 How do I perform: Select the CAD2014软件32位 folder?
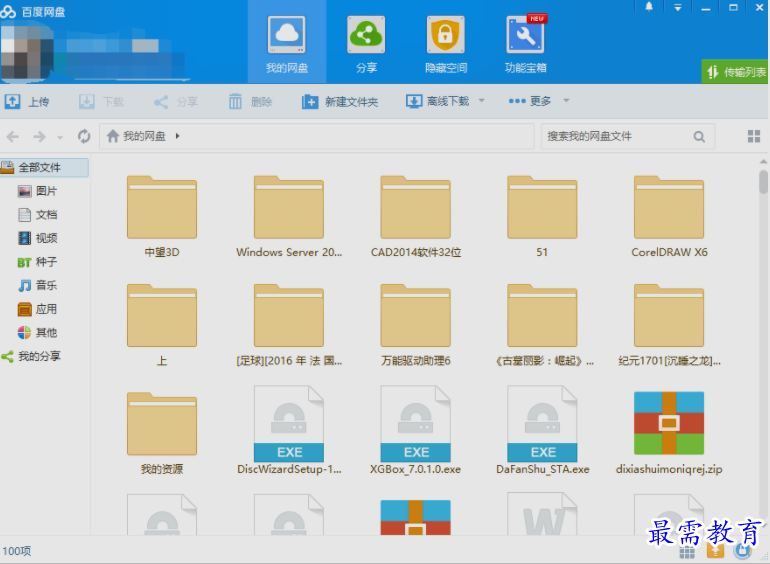tap(415, 216)
